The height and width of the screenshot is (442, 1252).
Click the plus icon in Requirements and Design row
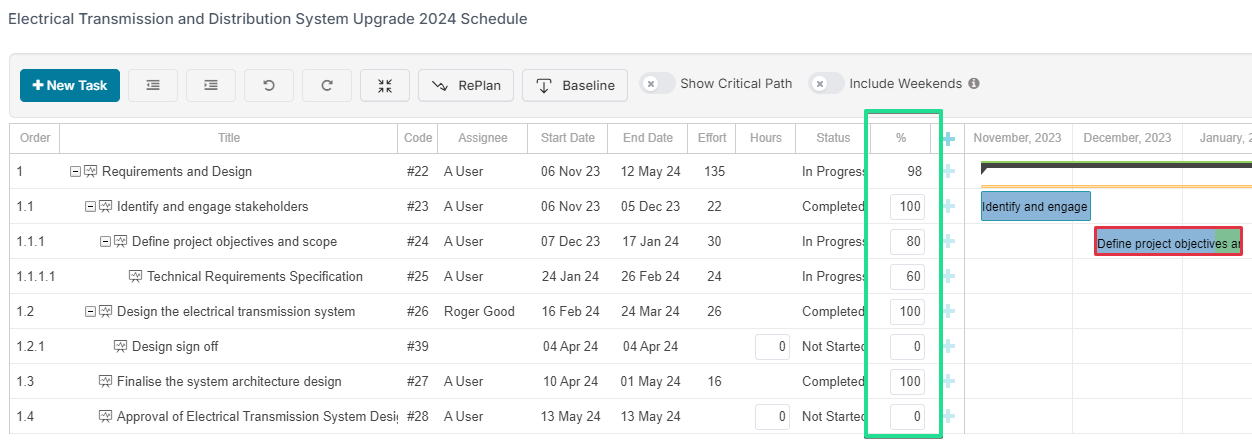(948, 172)
